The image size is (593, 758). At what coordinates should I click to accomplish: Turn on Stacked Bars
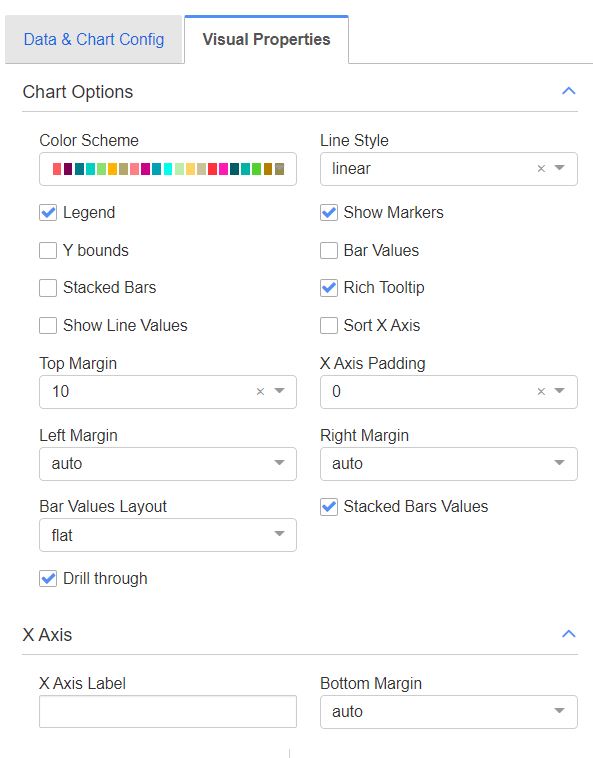[x=48, y=288]
